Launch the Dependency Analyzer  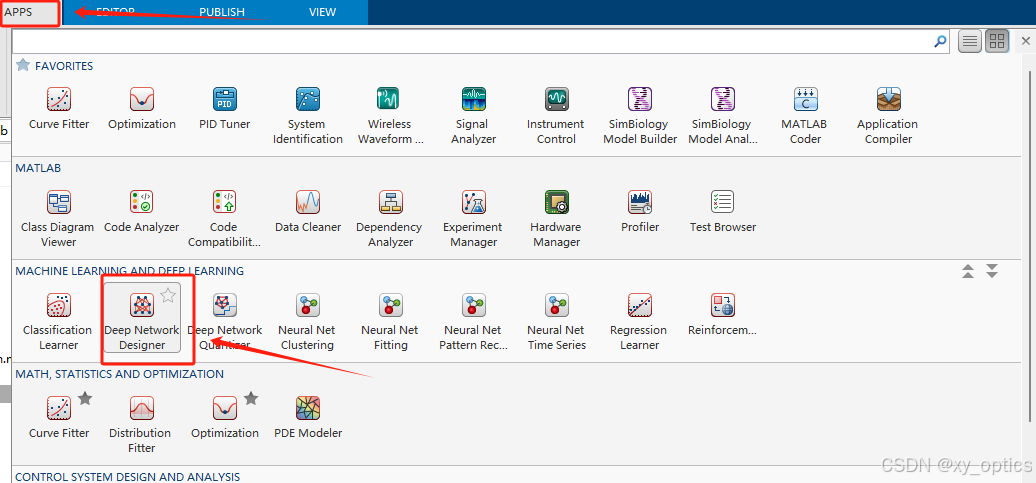click(390, 219)
